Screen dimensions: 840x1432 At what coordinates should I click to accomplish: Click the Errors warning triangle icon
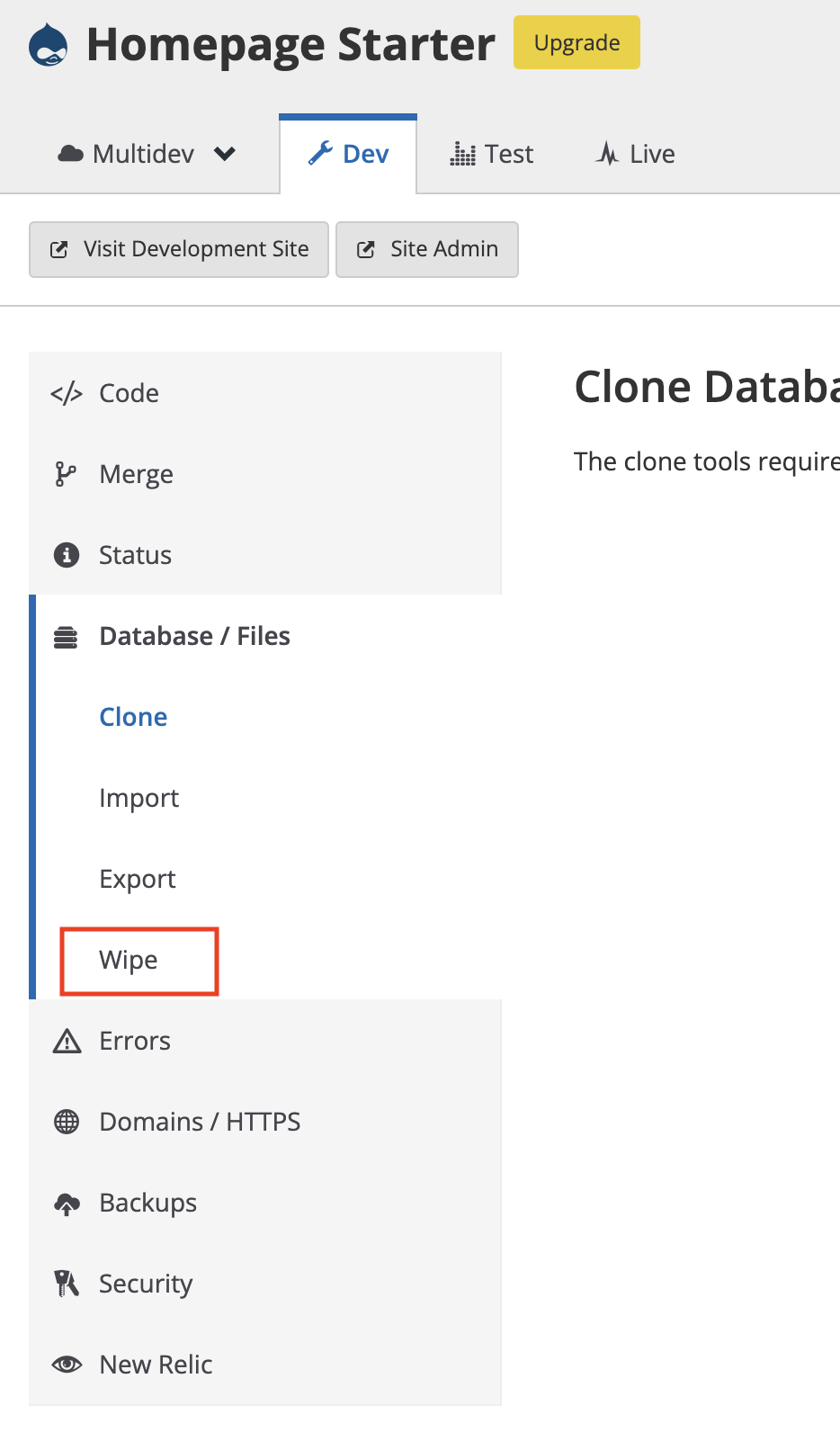point(67,1041)
